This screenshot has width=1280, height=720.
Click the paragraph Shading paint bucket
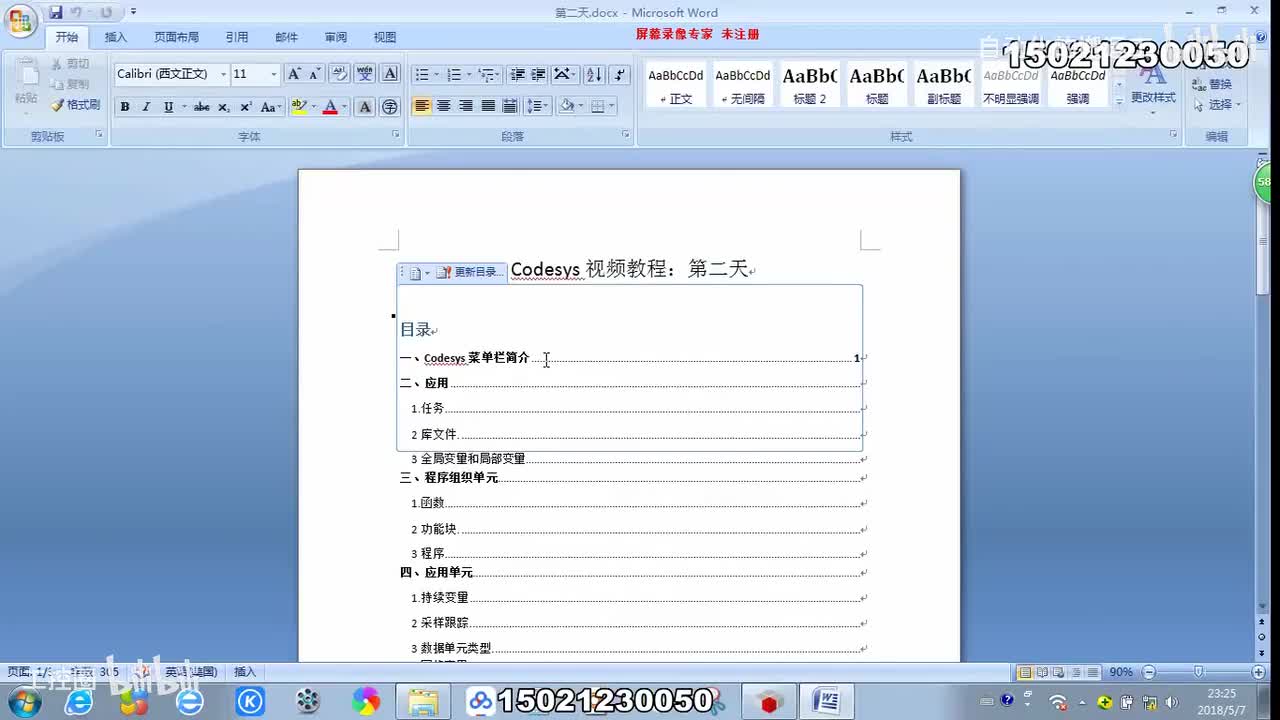coord(566,106)
